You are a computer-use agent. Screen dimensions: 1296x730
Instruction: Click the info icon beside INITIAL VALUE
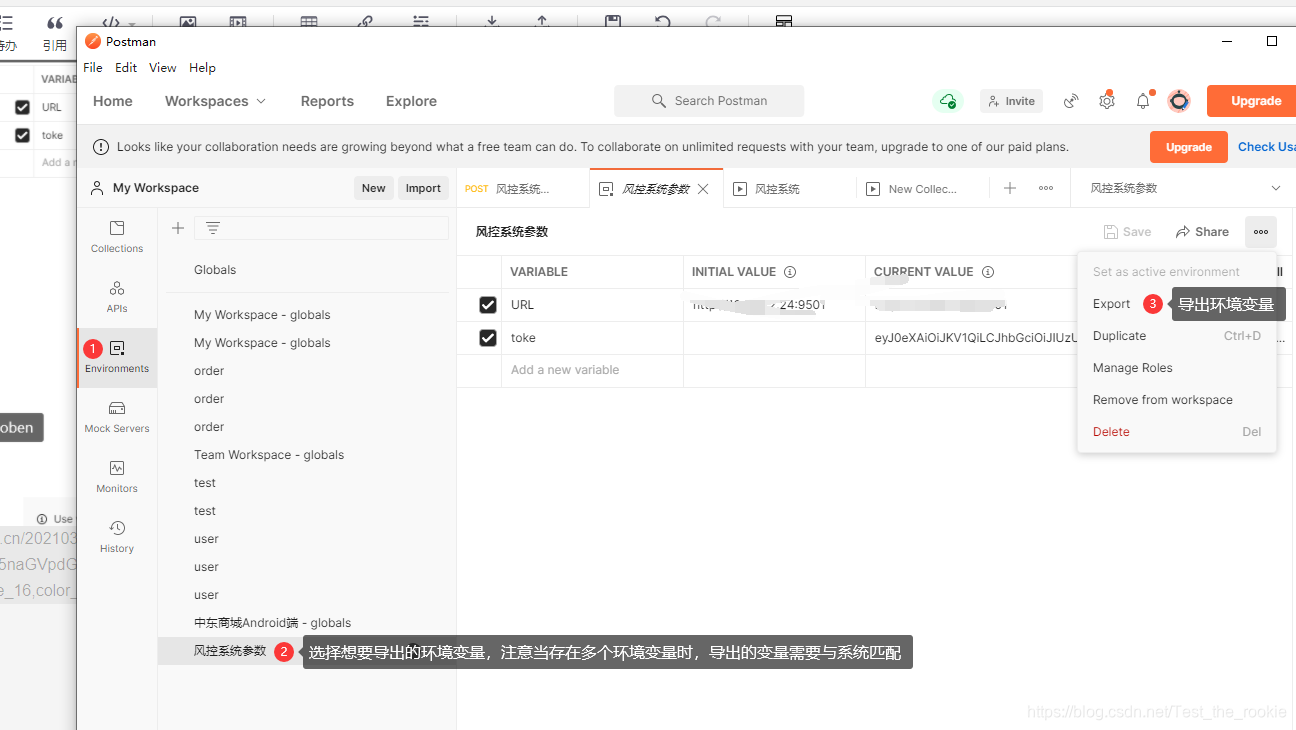(790, 272)
